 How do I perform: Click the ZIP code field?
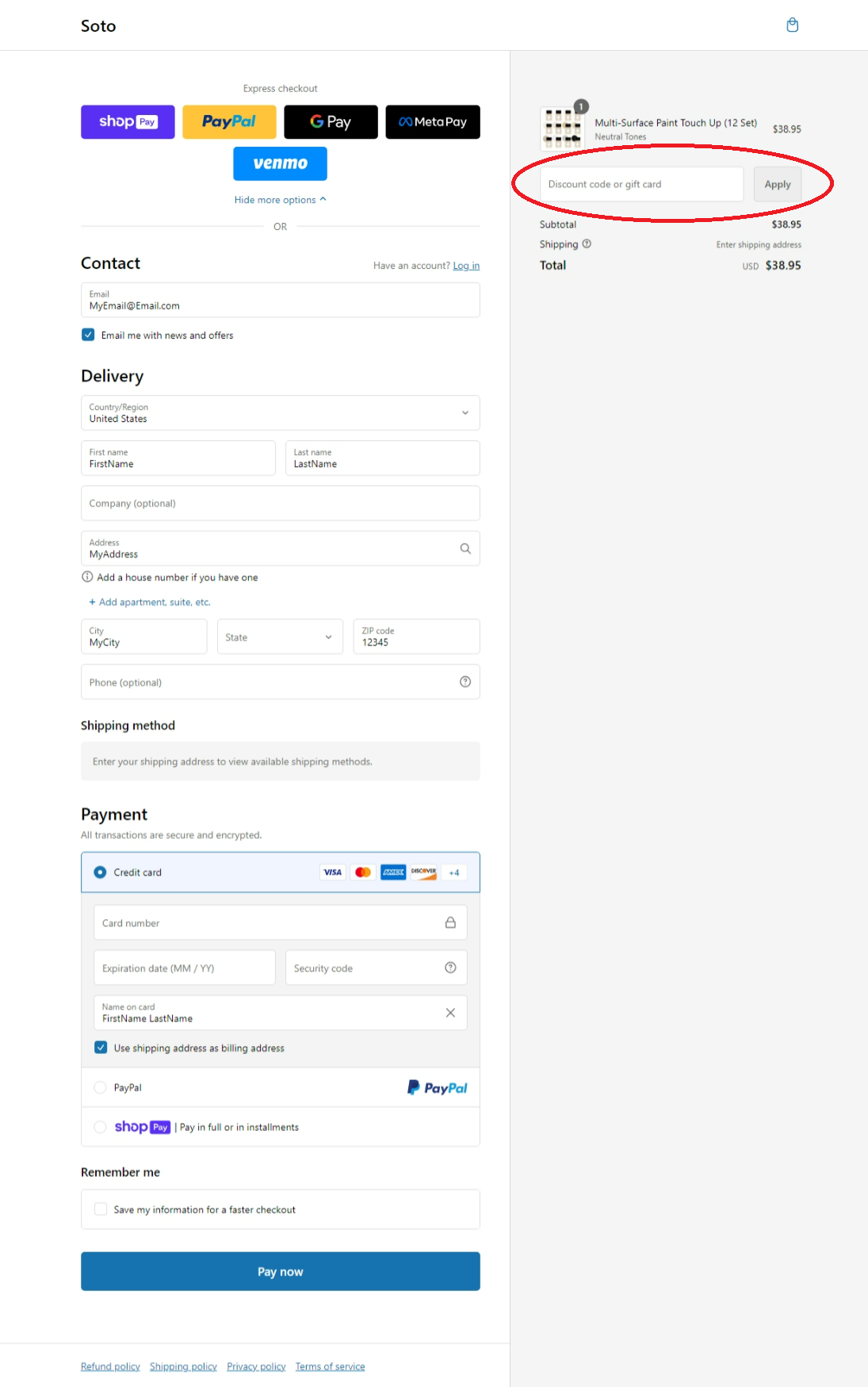pyautogui.click(x=417, y=637)
